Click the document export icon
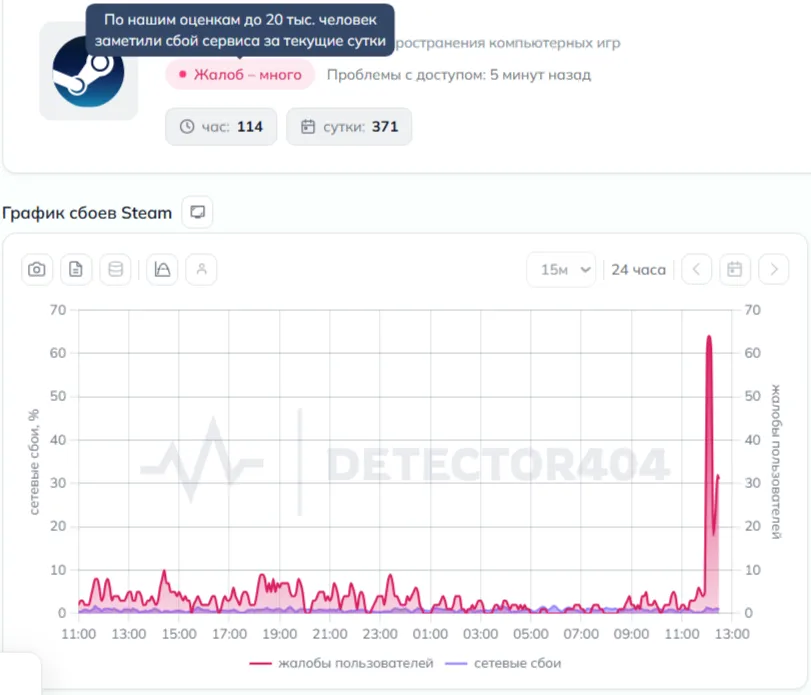This screenshot has height=695, width=811. (76, 269)
